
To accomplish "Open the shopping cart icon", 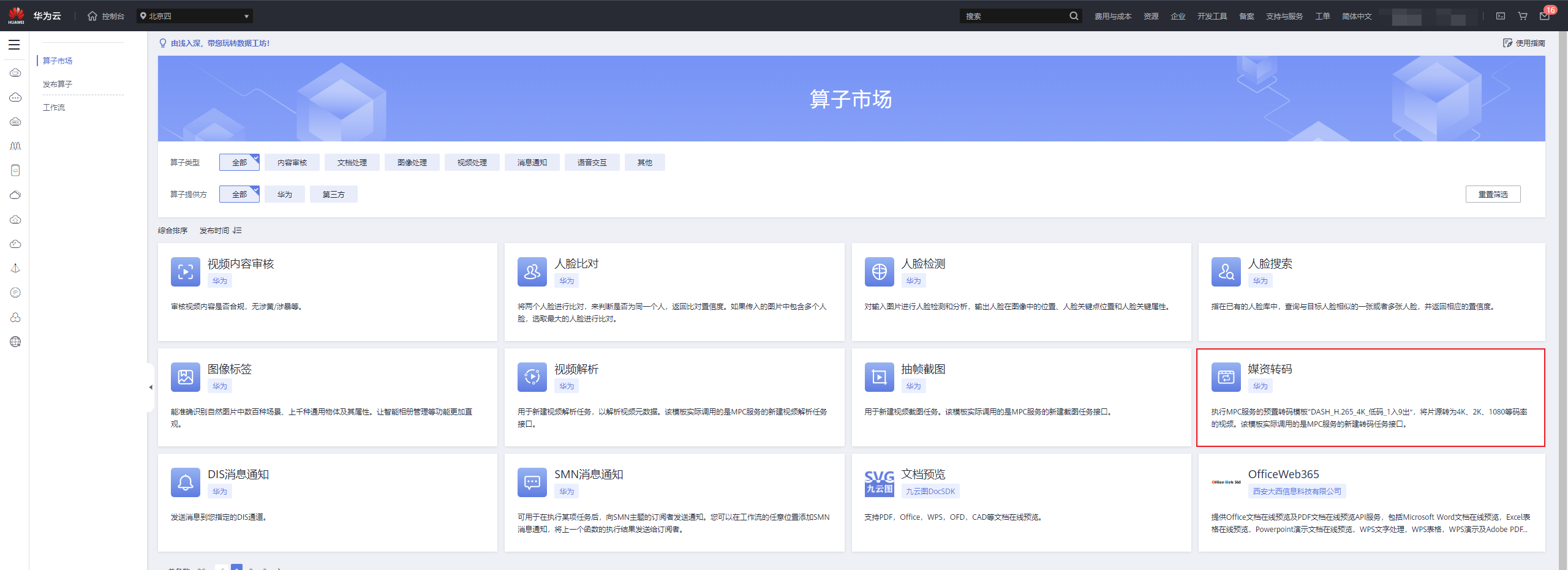I will click(1523, 16).
